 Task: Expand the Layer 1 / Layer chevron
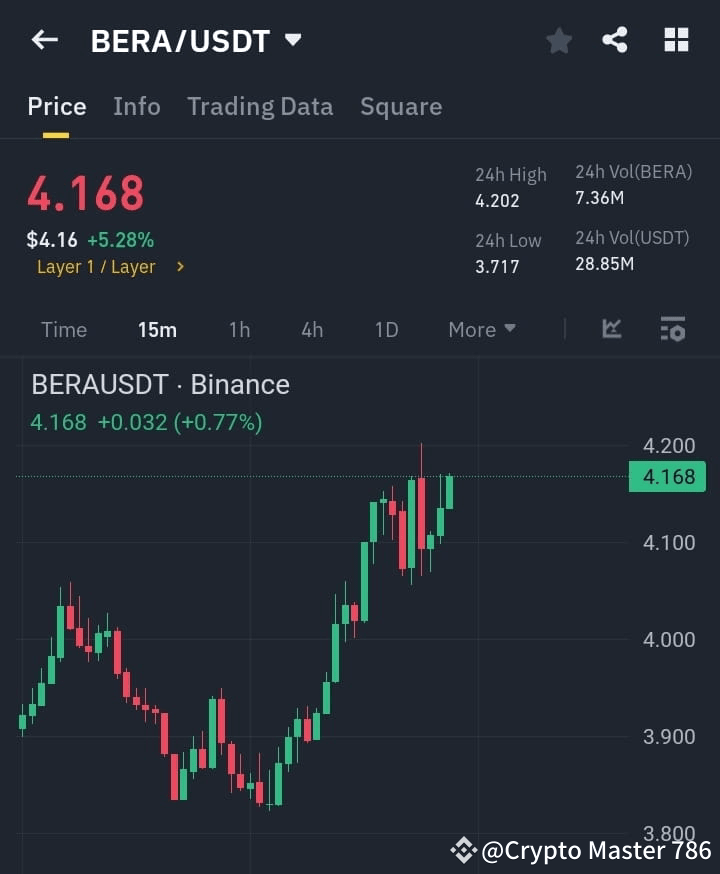click(x=180, y=267)
